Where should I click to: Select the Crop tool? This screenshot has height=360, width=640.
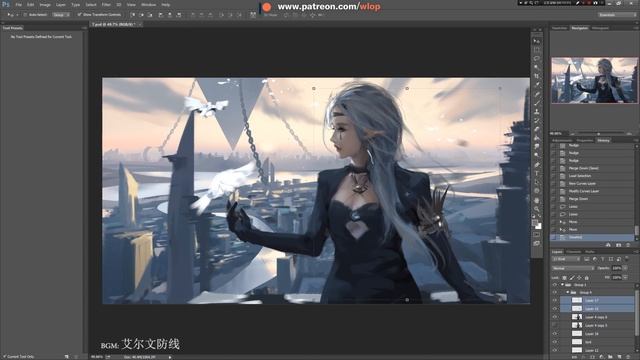[537, 76]
